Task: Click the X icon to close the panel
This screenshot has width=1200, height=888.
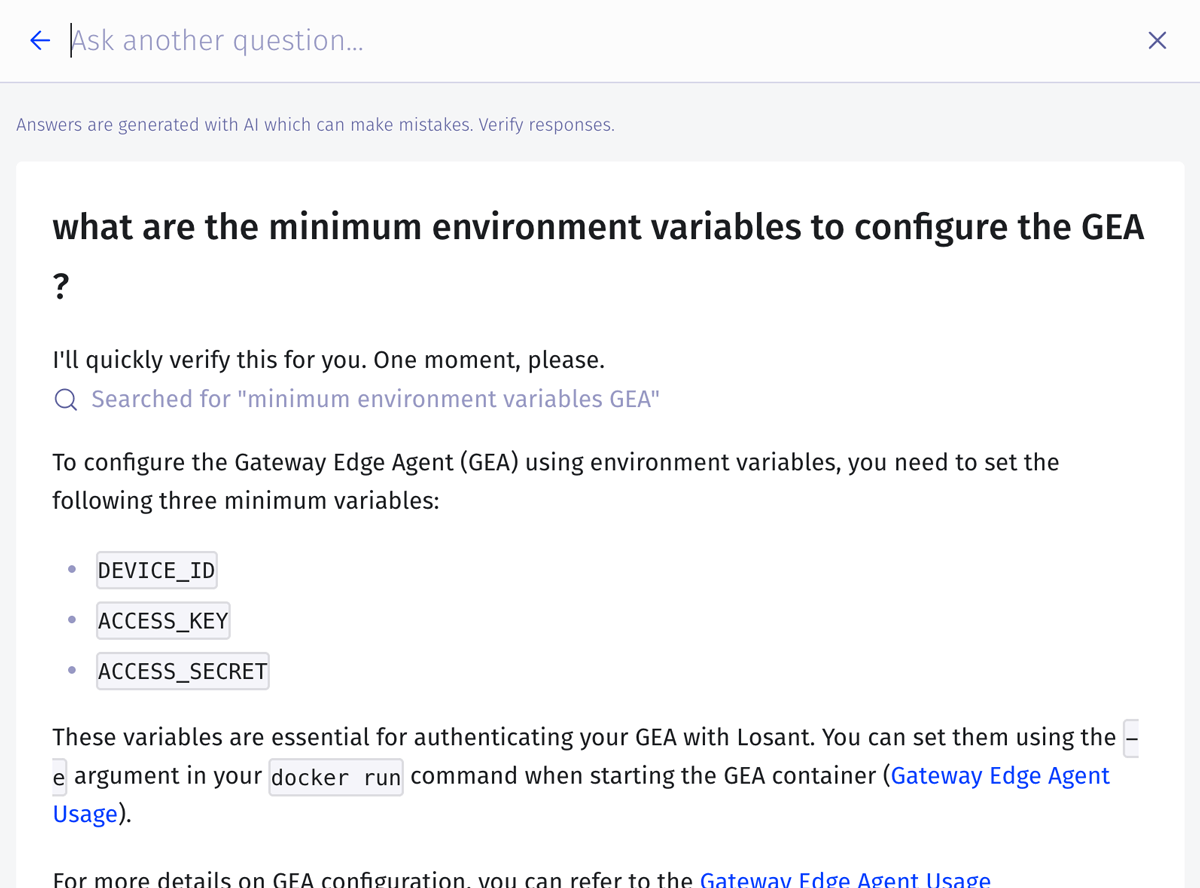Action: 1157,40
